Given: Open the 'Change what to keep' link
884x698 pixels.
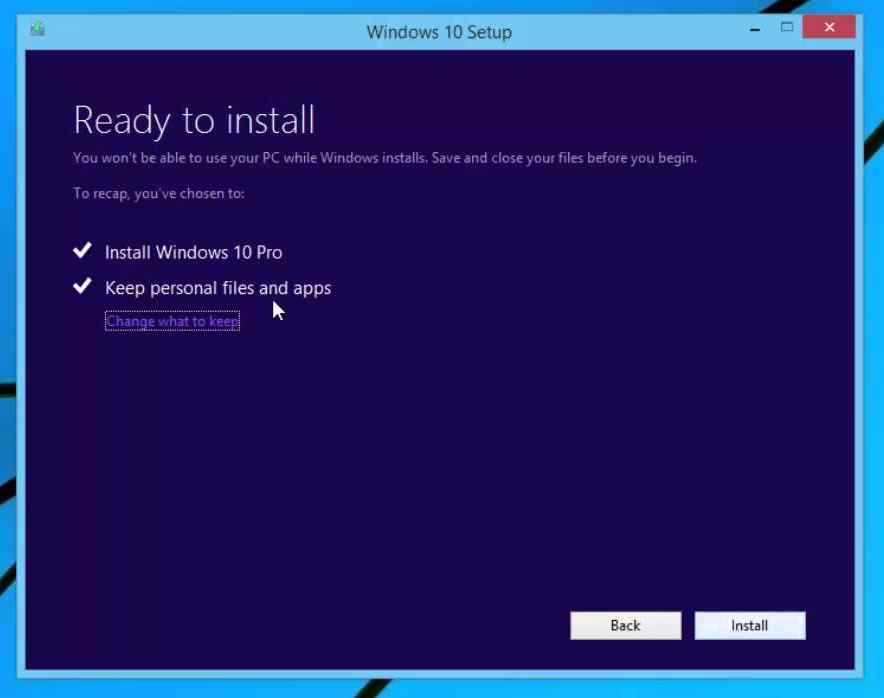Looking at the screenshot, I should coord(173,321).
